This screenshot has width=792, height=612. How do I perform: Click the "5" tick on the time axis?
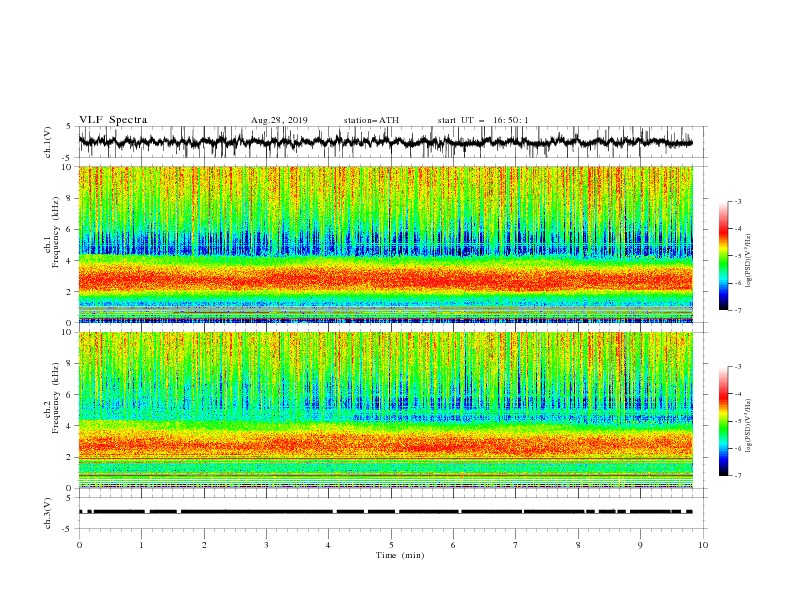391,545
